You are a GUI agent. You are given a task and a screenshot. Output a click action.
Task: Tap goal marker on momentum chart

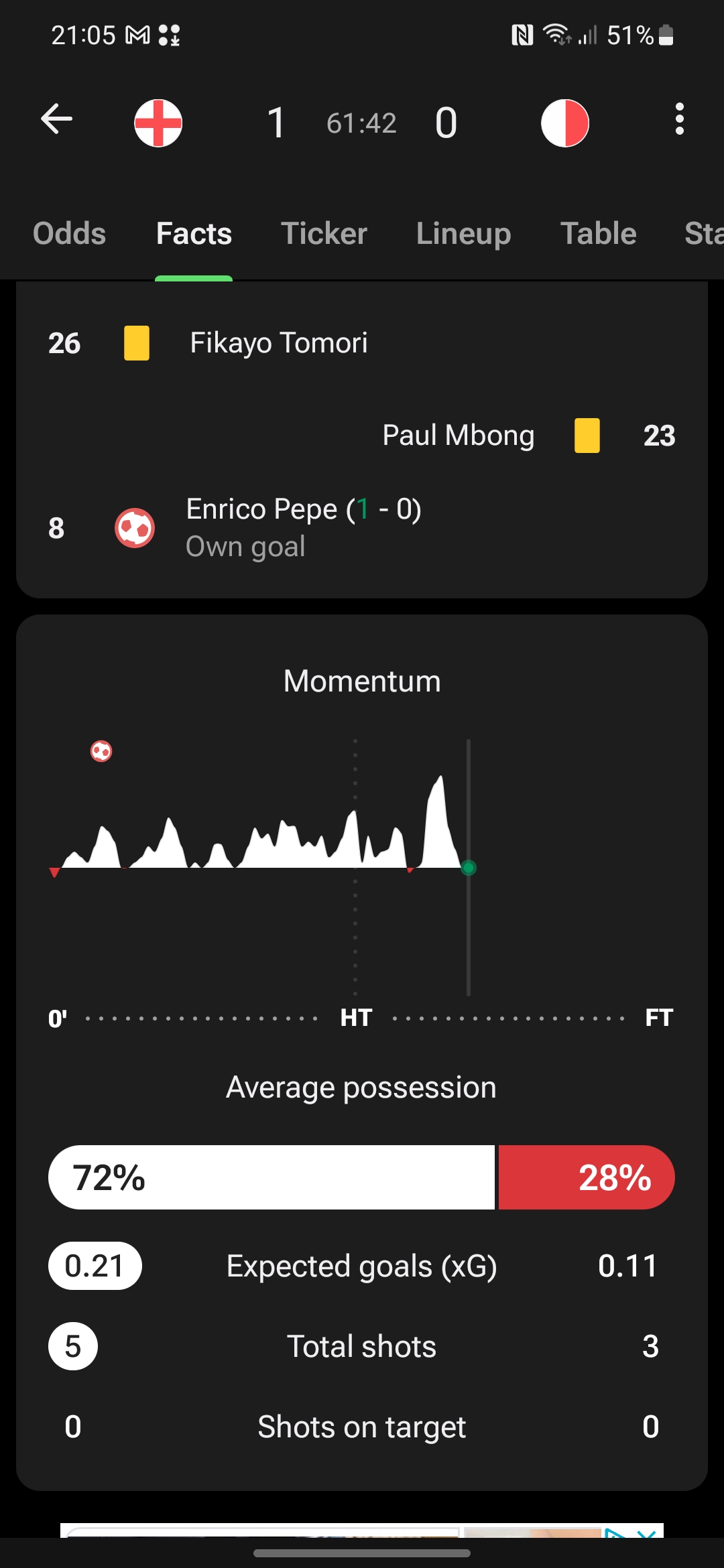pos(101,751)
